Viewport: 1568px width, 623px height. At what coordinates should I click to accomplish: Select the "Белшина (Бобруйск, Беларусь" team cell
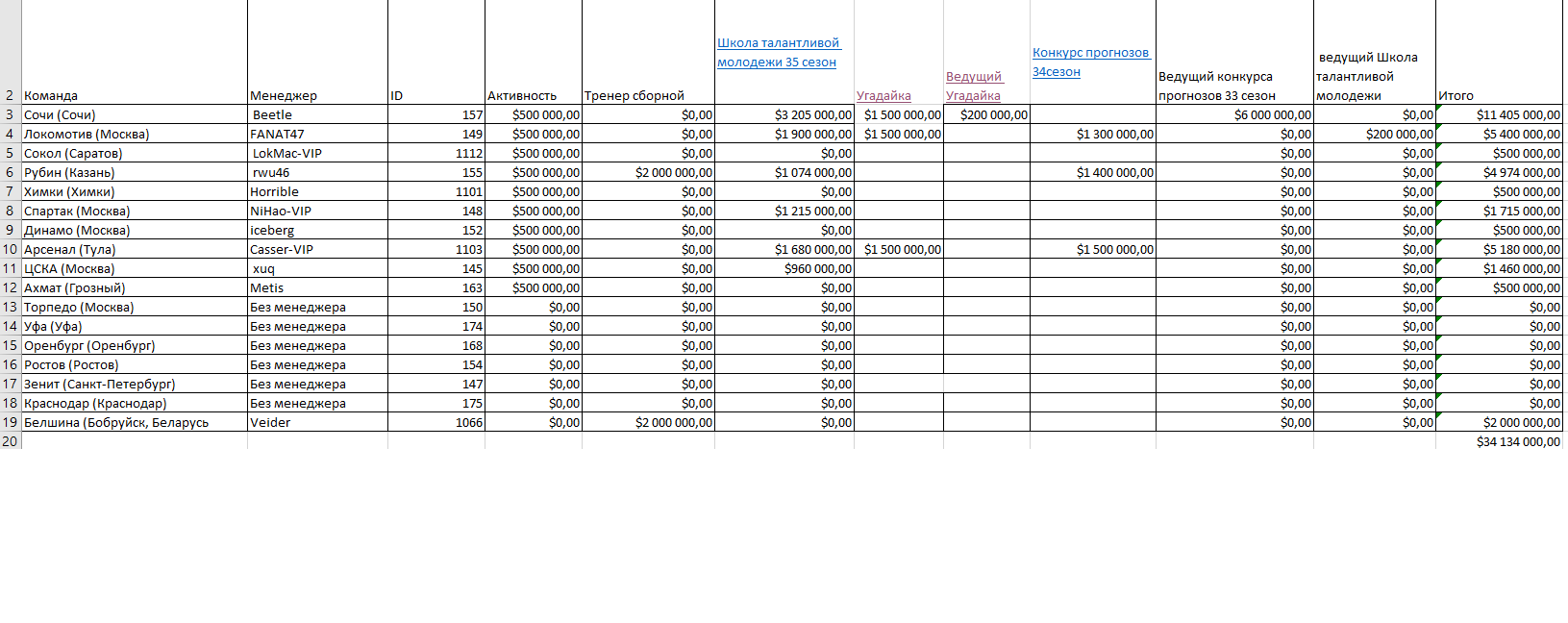click(116, 422)
